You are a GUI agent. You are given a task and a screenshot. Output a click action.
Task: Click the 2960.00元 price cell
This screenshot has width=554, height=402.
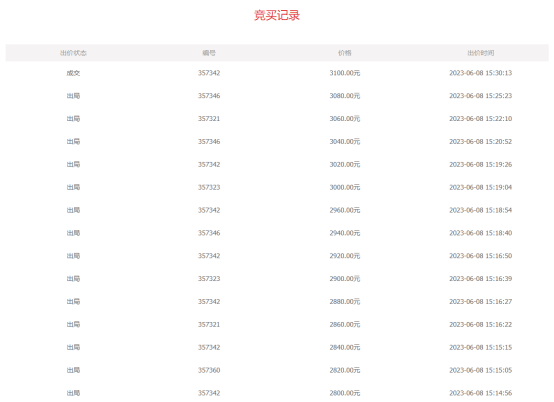[344, 210]
